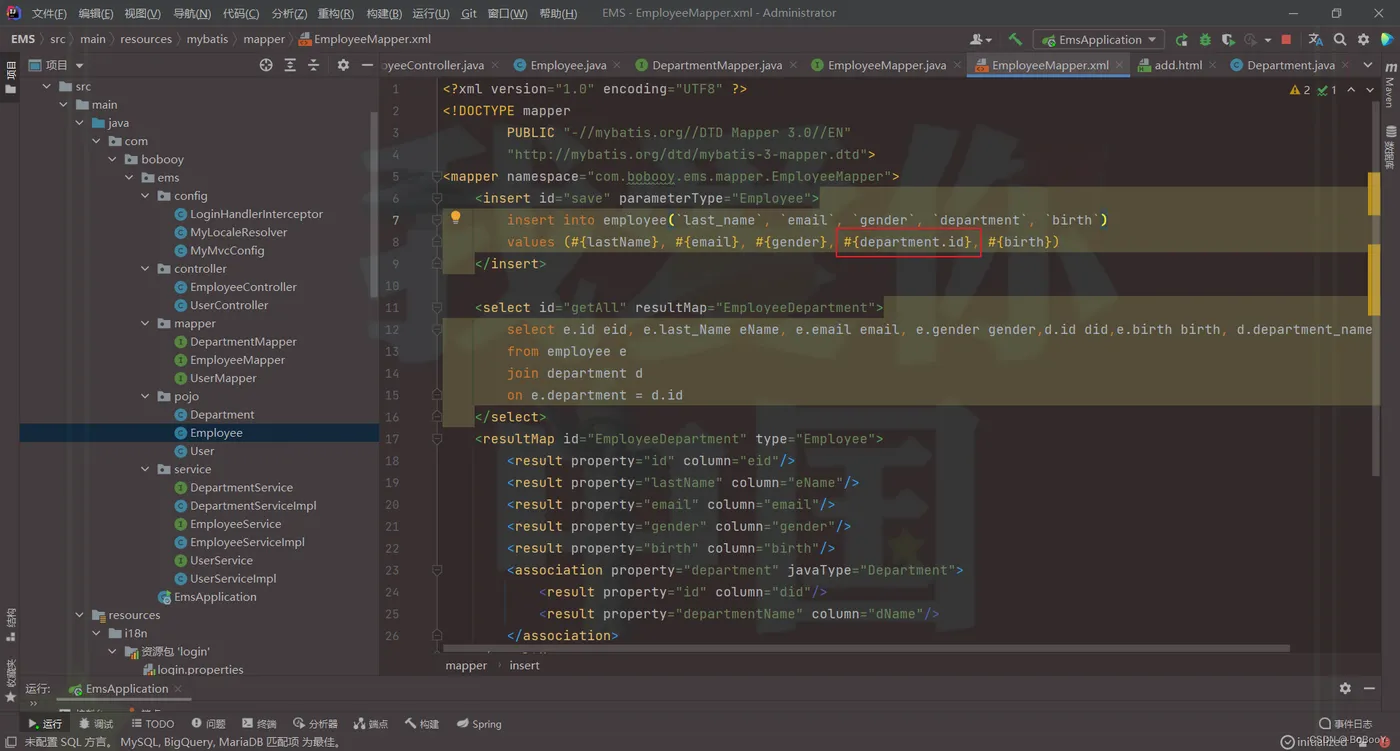Click the yellow intention bulb on line 7
1400x751 pixels.
(x=455, y=218)
